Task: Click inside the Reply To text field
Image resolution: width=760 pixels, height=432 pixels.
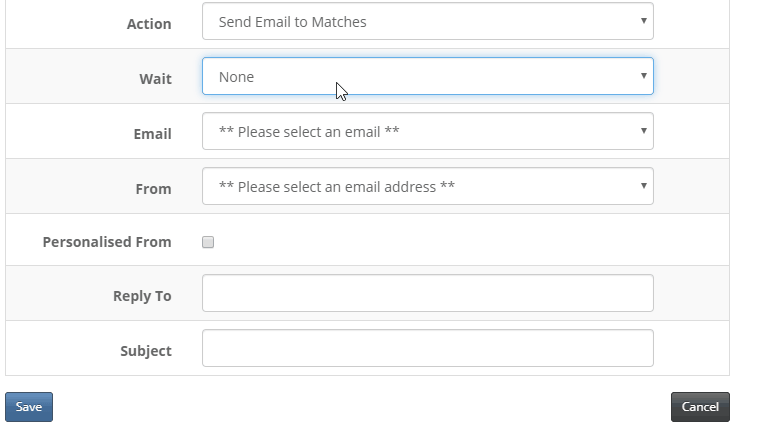Action: (x=428, y=293)
